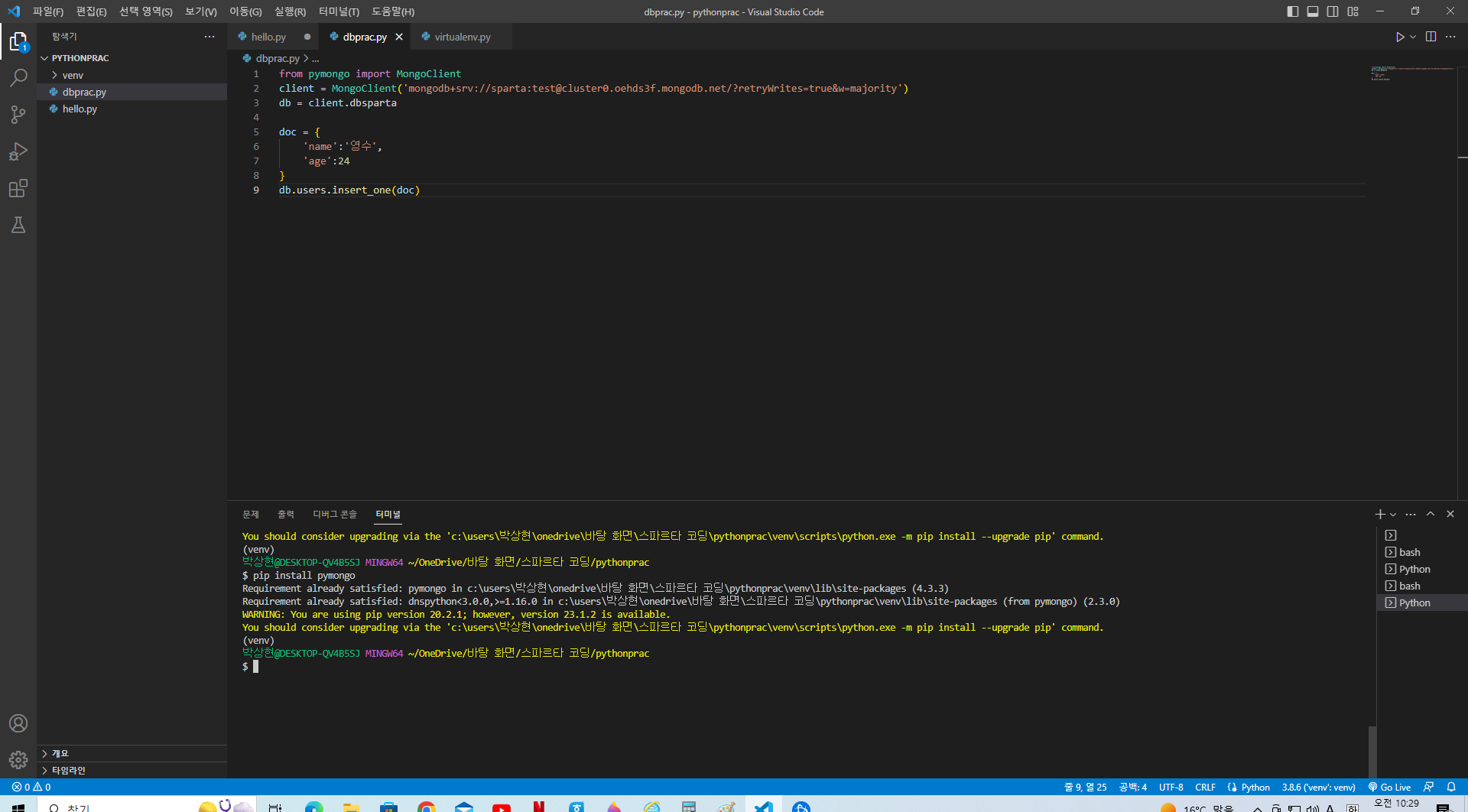Click the terminal vertical scrollbar
The height and width of the screenshot is (812, 1468).
click(1372, 752)
